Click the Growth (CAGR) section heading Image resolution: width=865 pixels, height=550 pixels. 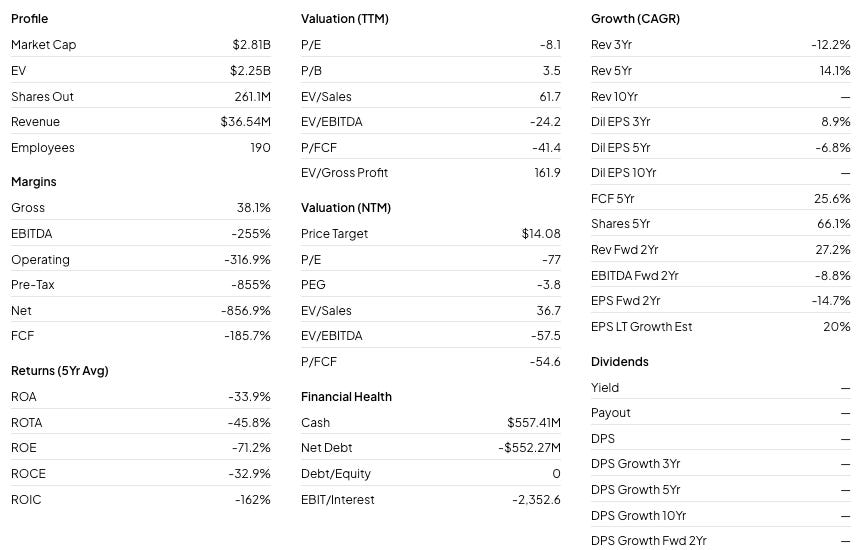click(x=635, y=19)
